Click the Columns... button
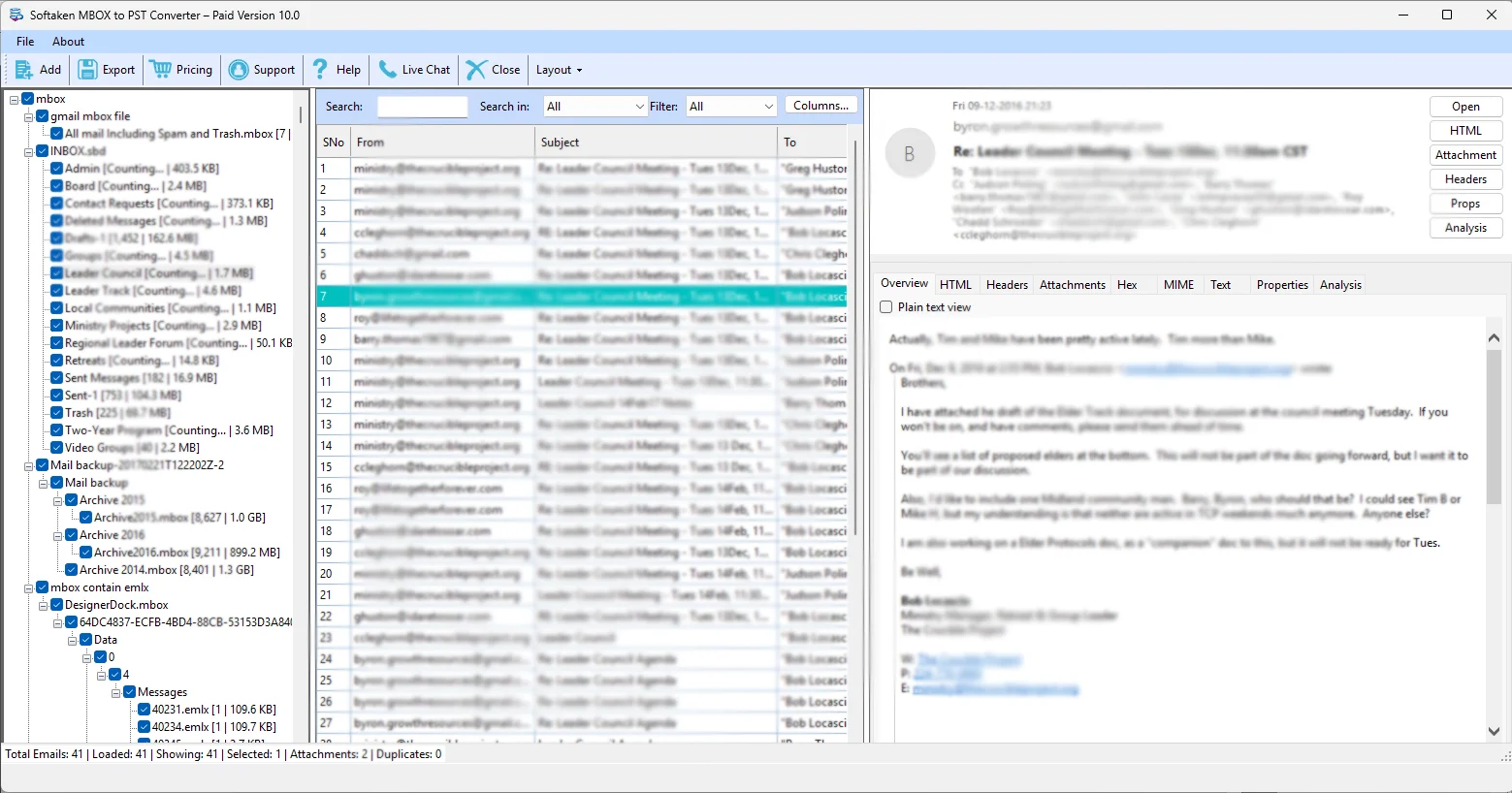 click(x=820, y=106)
